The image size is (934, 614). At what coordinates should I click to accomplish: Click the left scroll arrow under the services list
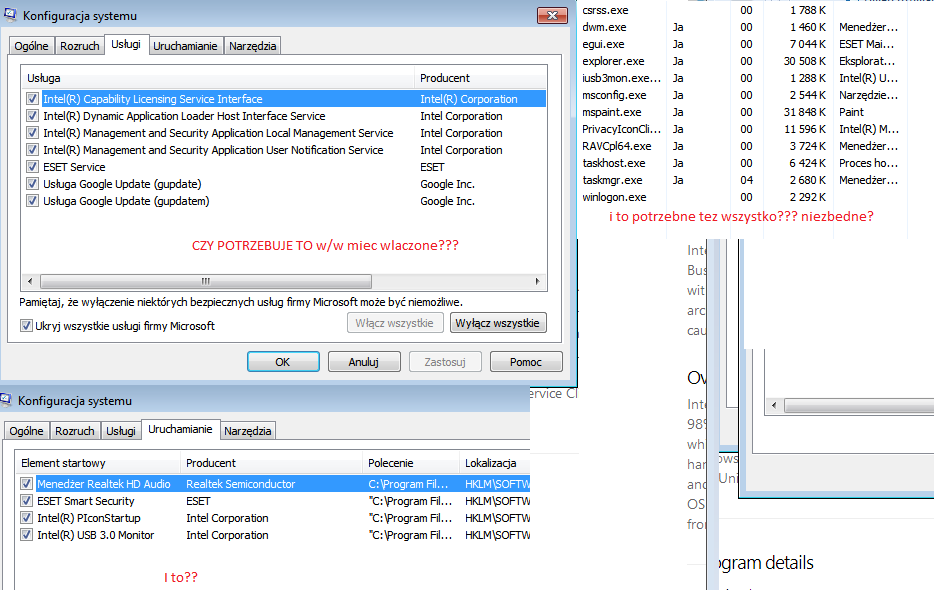pyautogui.click(x=30, y=281)
